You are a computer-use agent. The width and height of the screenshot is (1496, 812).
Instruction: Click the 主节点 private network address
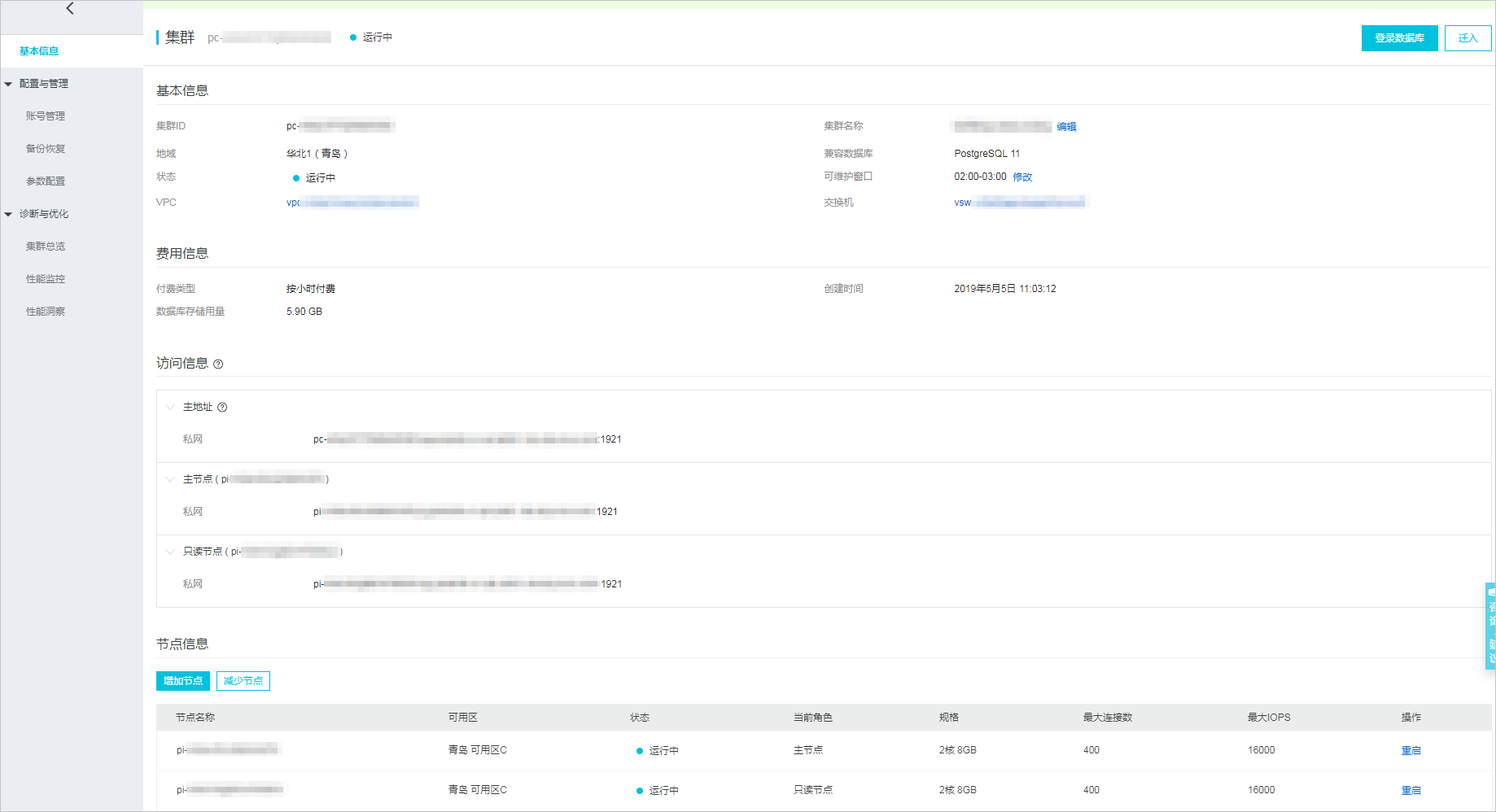[x=466, y=512]
